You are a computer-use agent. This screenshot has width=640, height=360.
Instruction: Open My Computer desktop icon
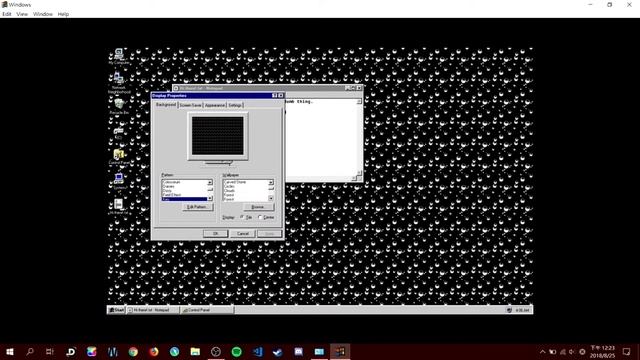(x=119, y=56)
